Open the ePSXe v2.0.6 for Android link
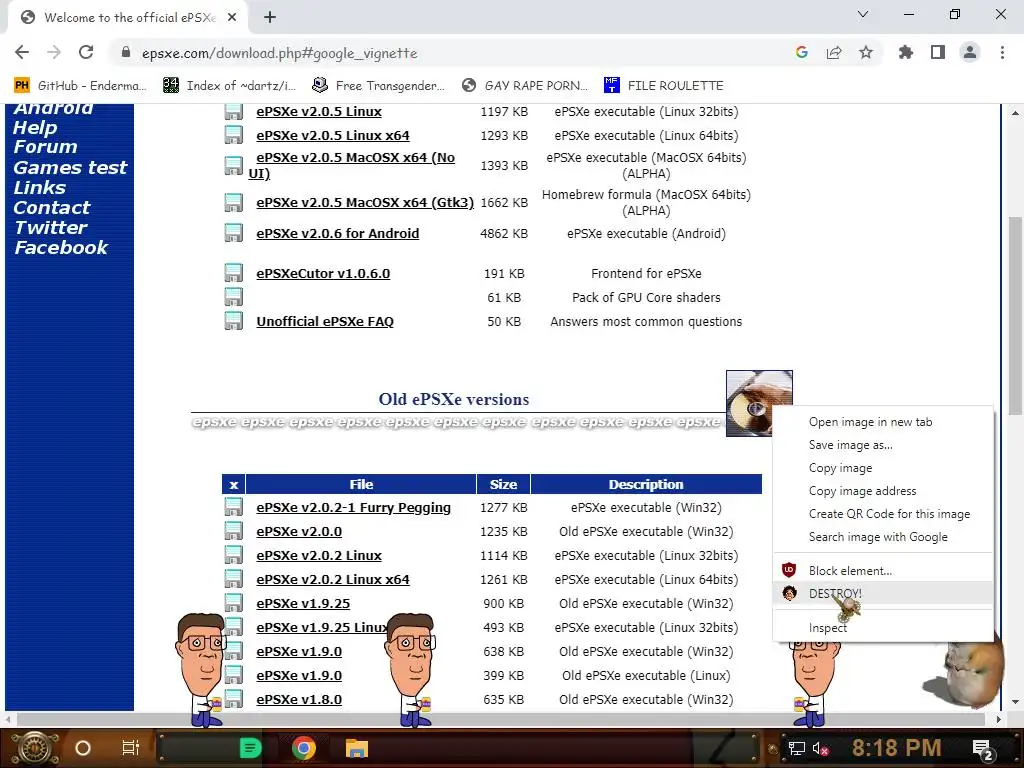Screen dimensions: 1024x768 (x=338, y=233)
